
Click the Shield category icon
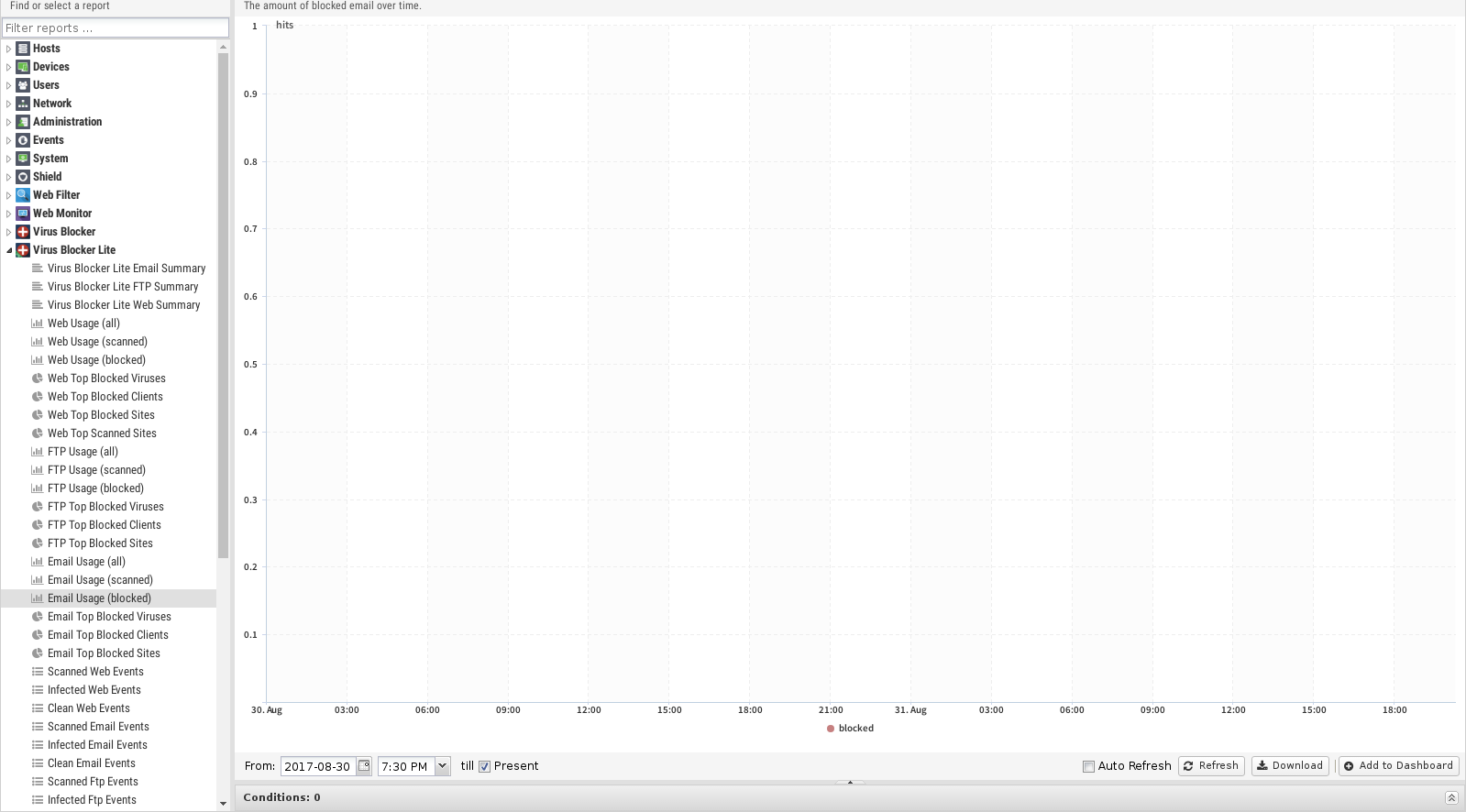click(23, 177)
